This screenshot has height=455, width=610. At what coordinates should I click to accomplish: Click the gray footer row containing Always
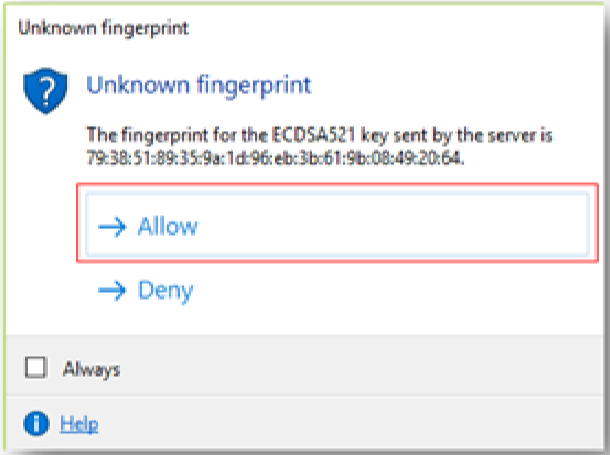[x=305, y=367]
